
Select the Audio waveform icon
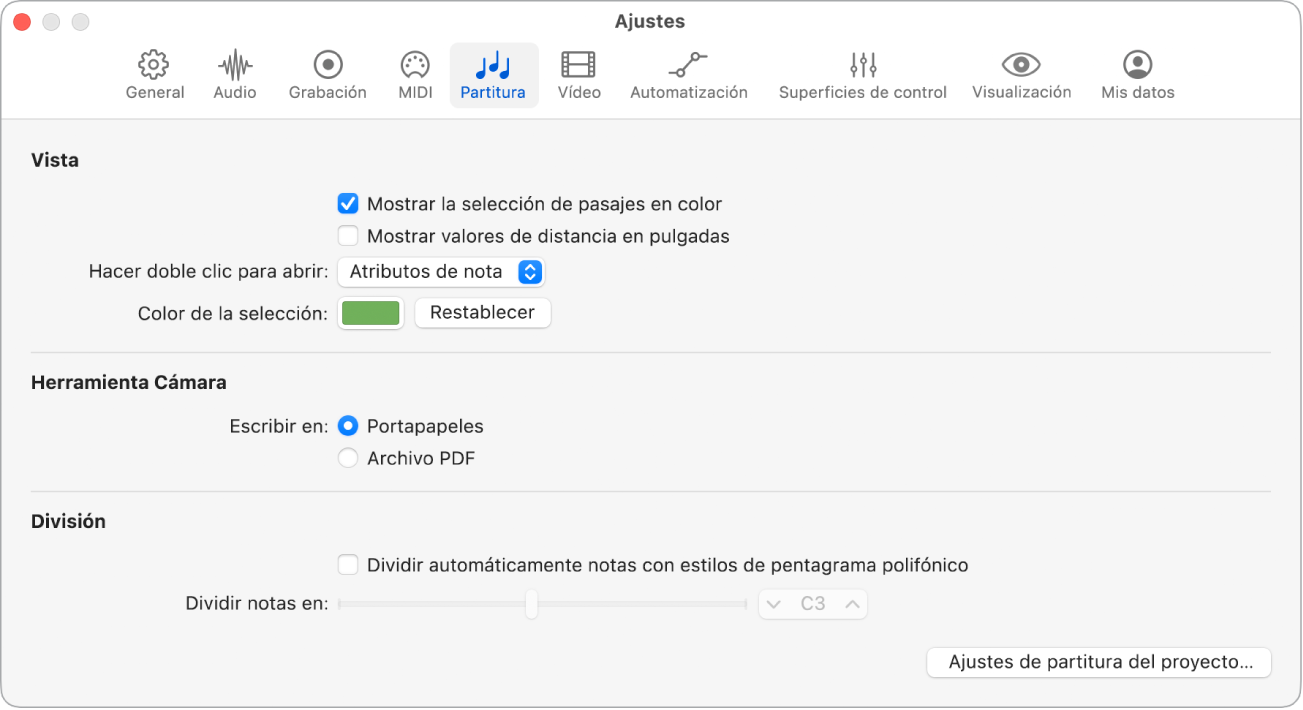coord(235,66)
